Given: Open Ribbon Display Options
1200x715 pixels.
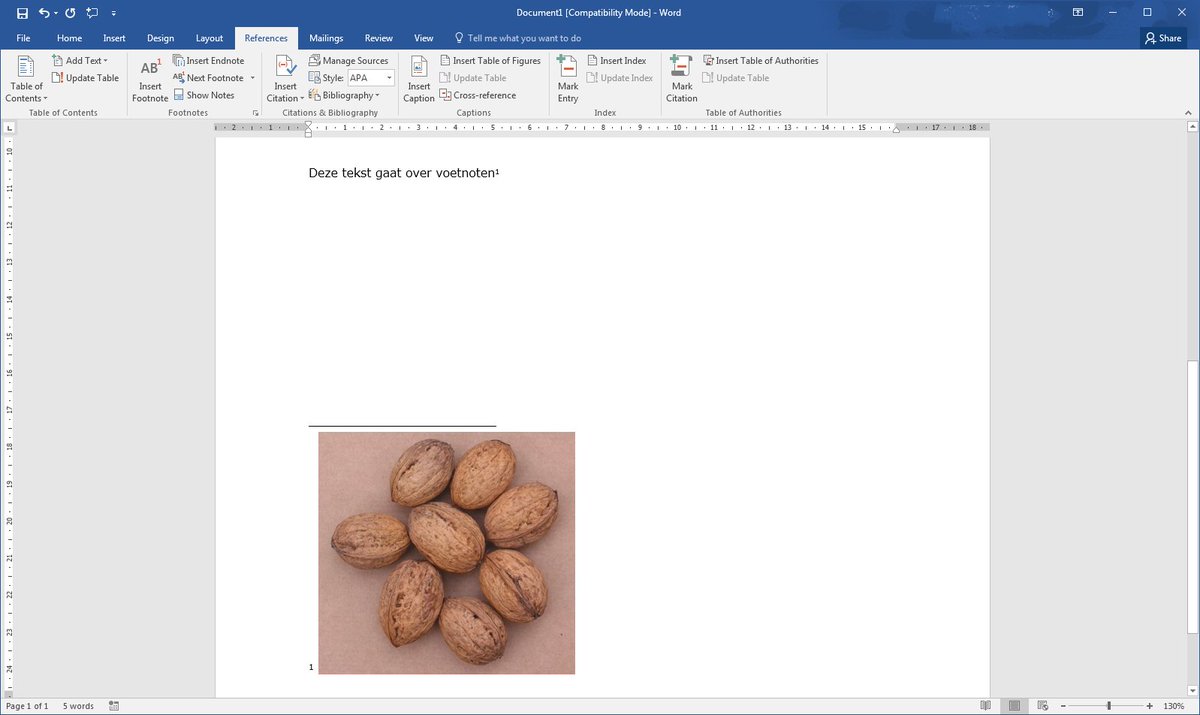Looking at the screenshot, I should tap(1078, 12).
